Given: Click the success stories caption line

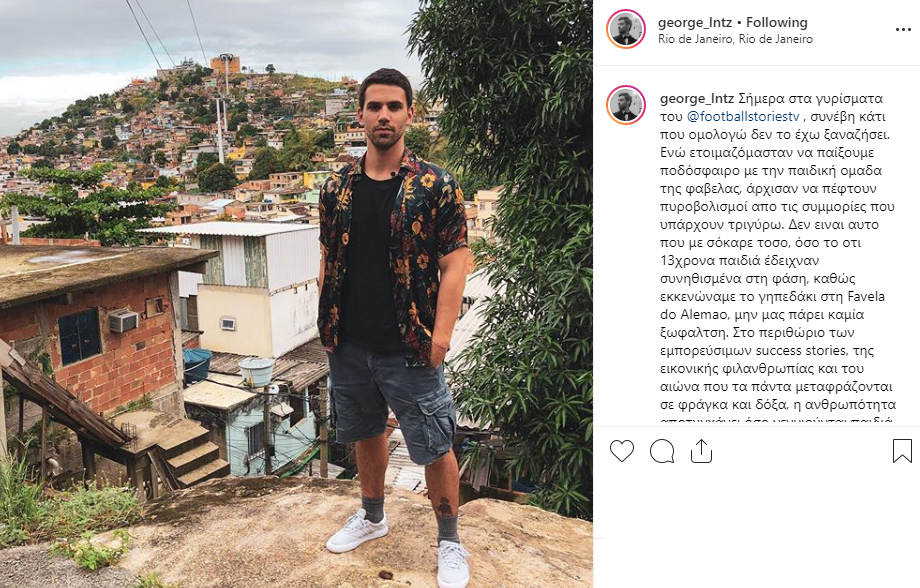Looking at the screenshot, I should tap(767, 350).
